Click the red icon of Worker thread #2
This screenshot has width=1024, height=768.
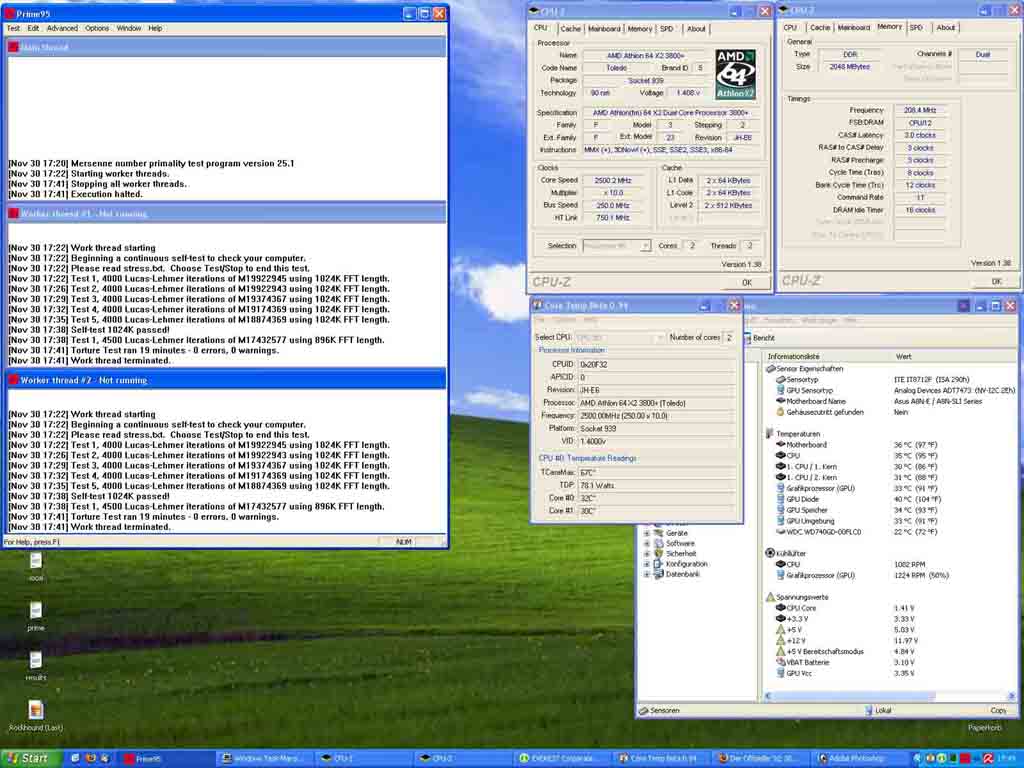(13, 380)
